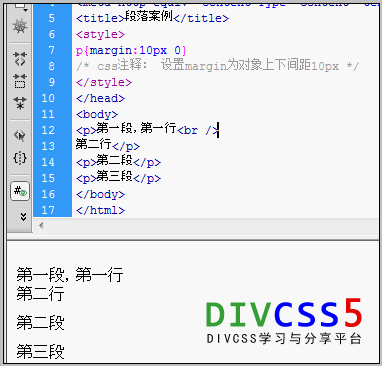Image resolution: width=383 pixels, height=367 pixels.
Task: Click preview paragraph '第三段'
Action: (x=40, y=351)
